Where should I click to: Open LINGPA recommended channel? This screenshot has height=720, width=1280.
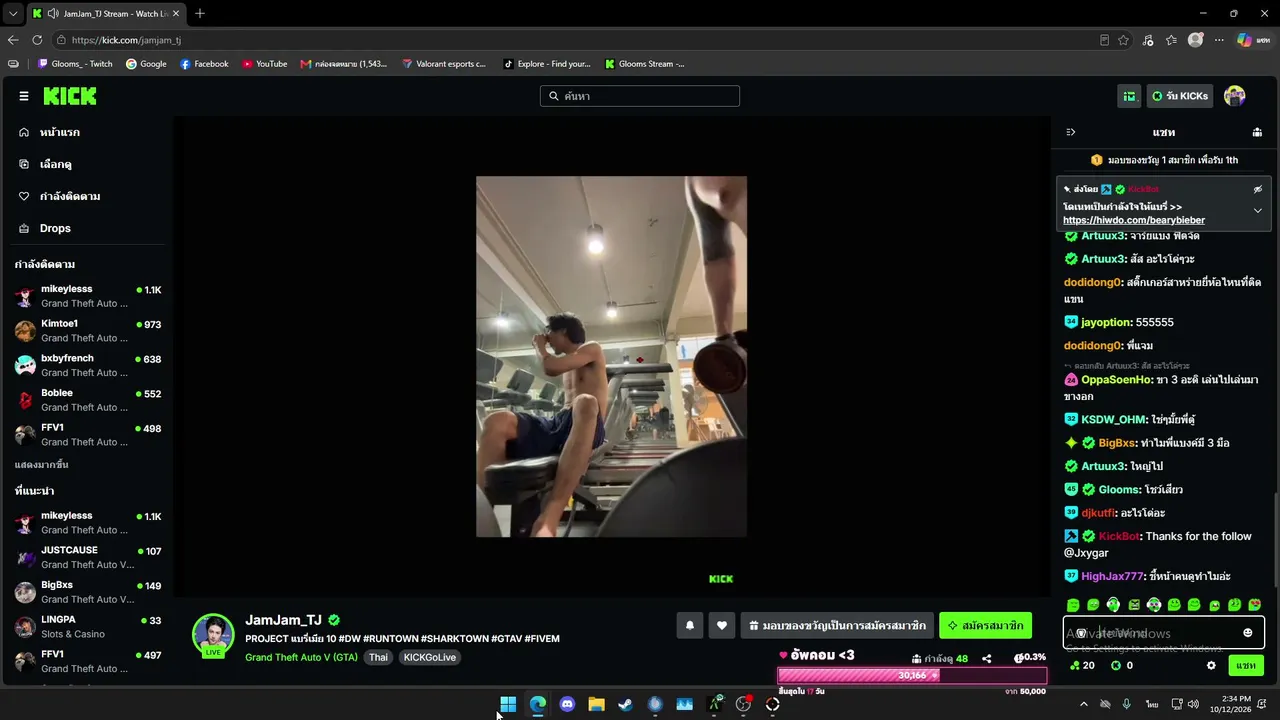[88, 627]
